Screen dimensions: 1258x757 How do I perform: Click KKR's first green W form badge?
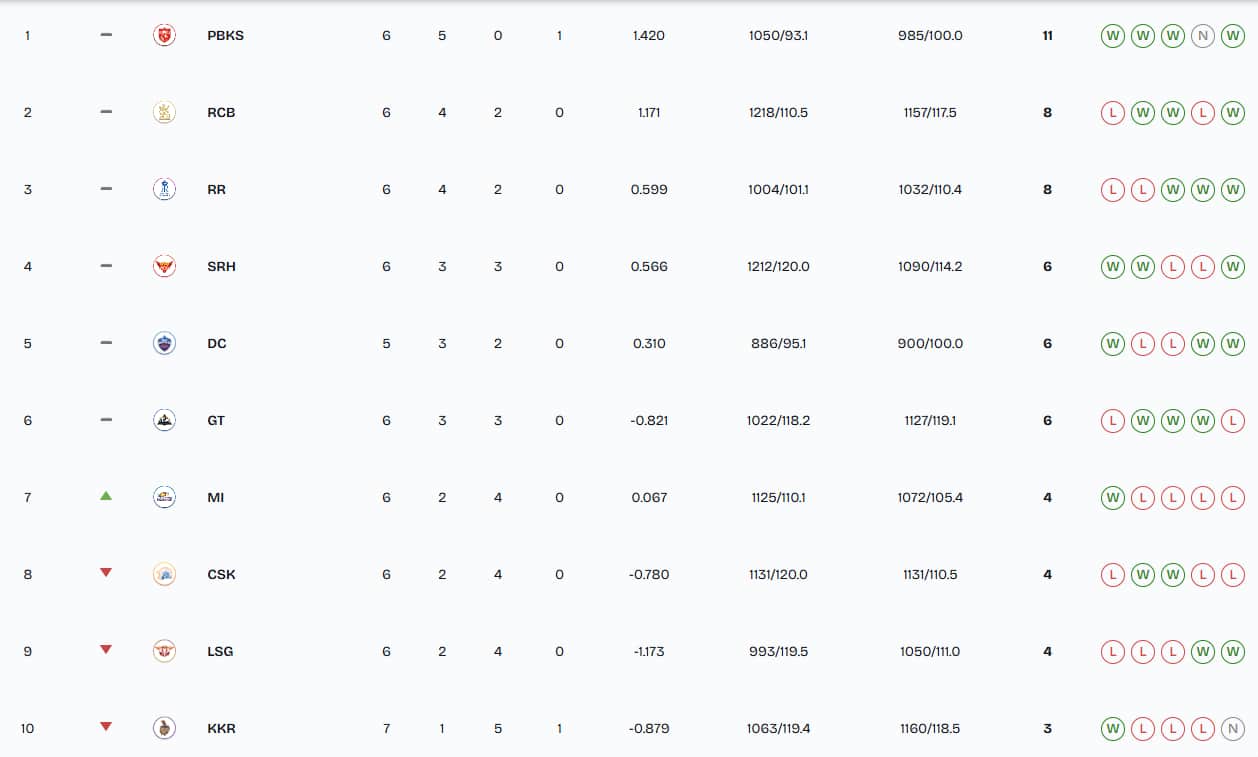pyautogui.click(x=1112, y=729)
